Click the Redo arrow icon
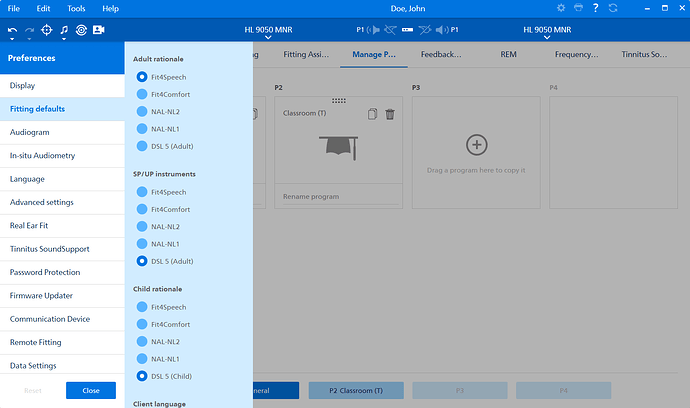Viewport: 690px width, 408px height. (x=29, y=30)
